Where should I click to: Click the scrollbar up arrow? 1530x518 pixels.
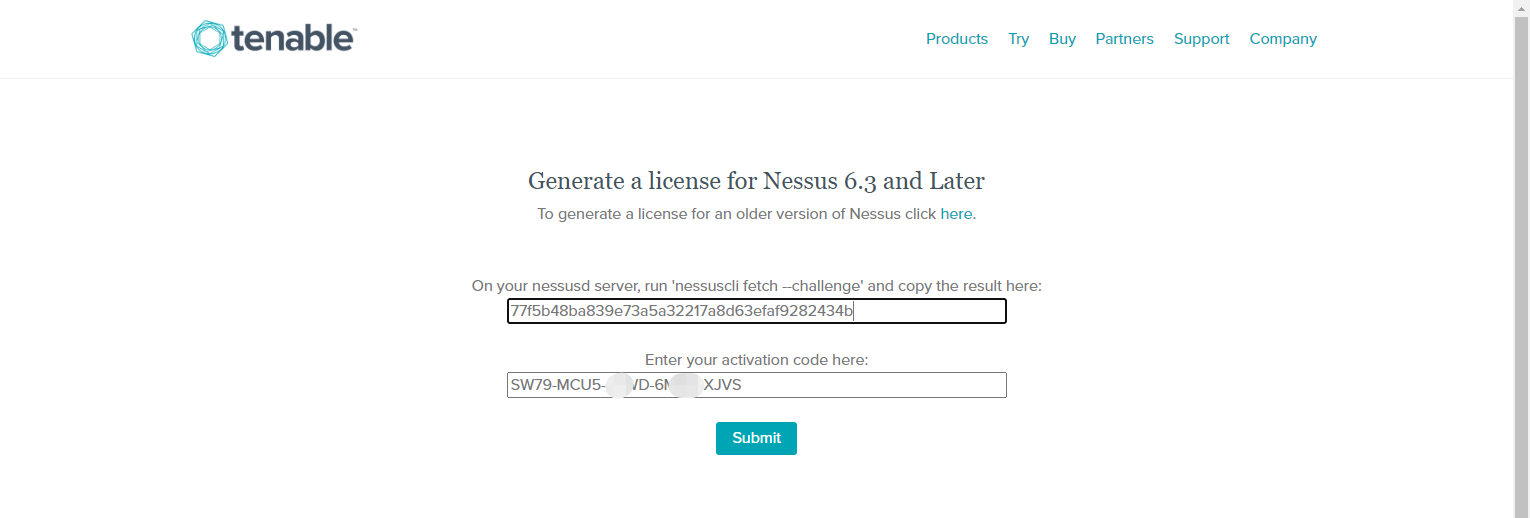pos(1521,7)
